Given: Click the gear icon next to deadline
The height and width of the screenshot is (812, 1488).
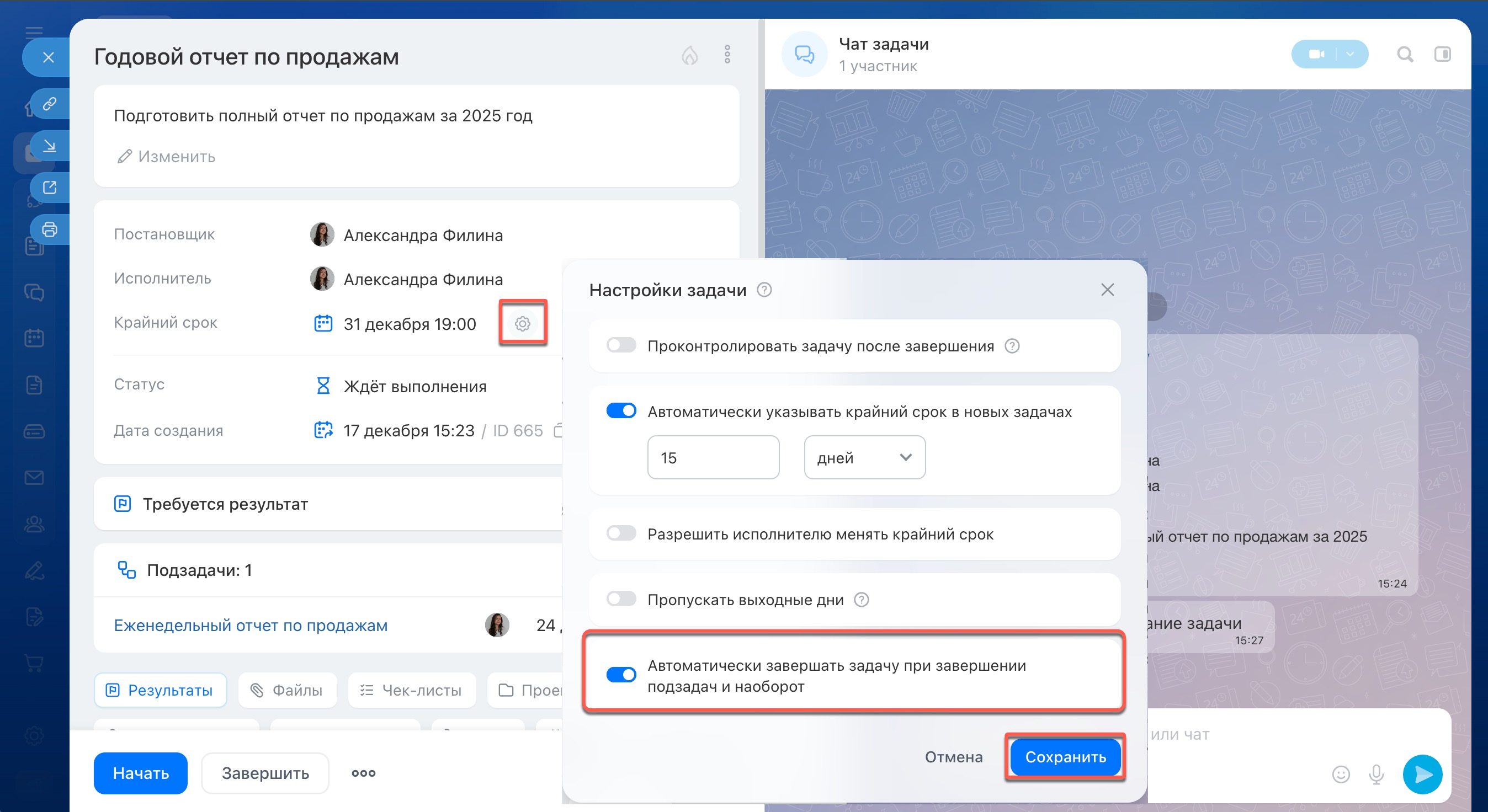Looking at the screenshot, I should (522, 323).
